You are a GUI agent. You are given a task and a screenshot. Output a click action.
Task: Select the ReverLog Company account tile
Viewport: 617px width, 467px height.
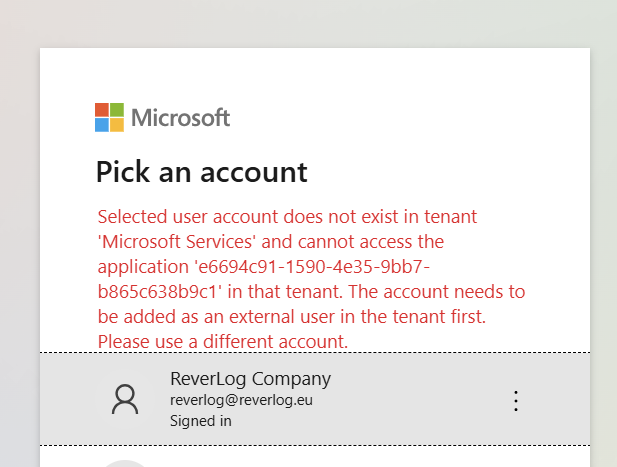tap(315, 399)
